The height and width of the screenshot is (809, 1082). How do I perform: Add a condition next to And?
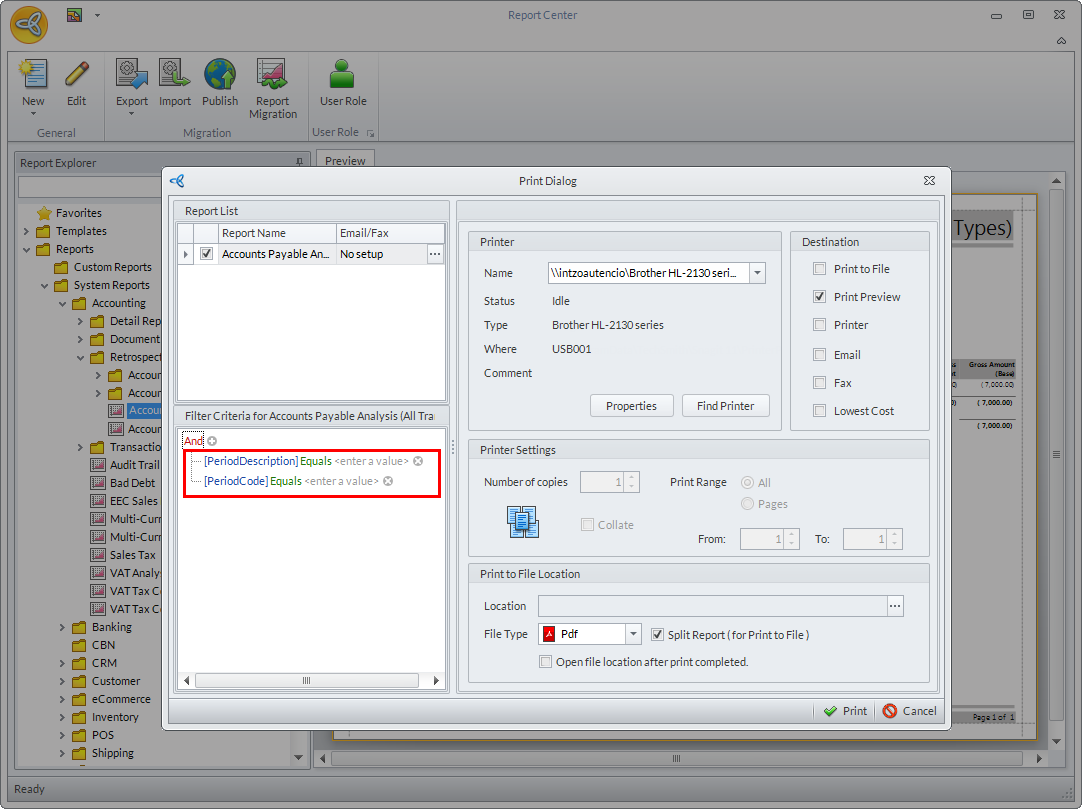coord(212,441)
